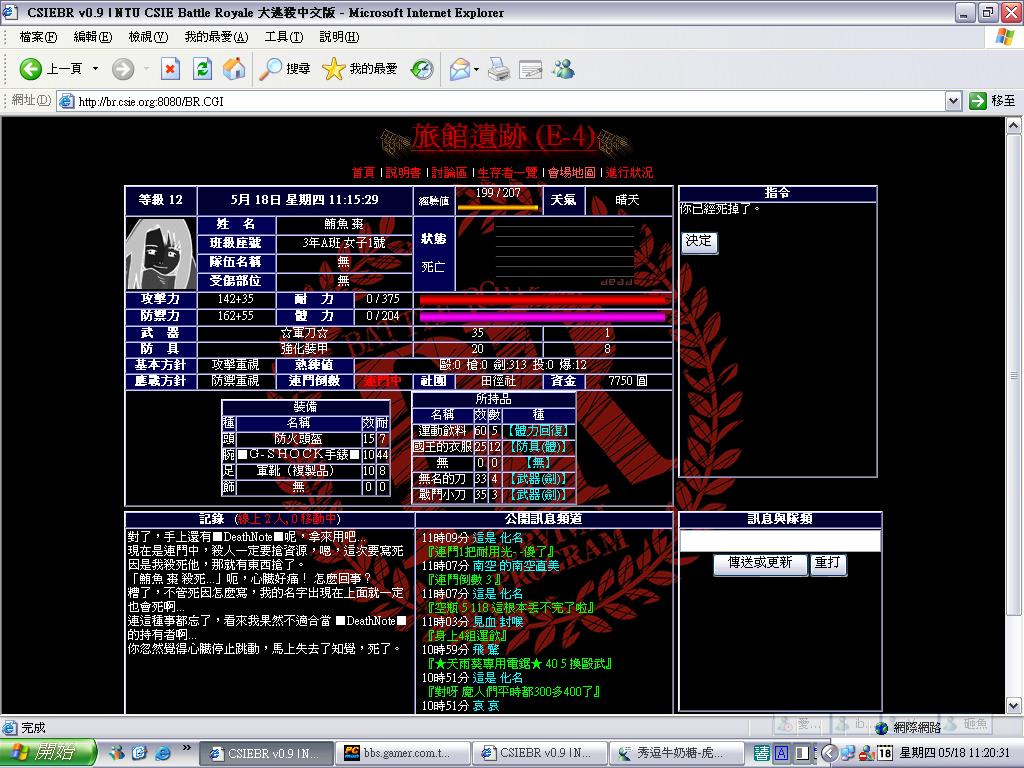Confirm with the 決定 button
This screenshot has height=768, width=1024.
(x=699, y=242)
